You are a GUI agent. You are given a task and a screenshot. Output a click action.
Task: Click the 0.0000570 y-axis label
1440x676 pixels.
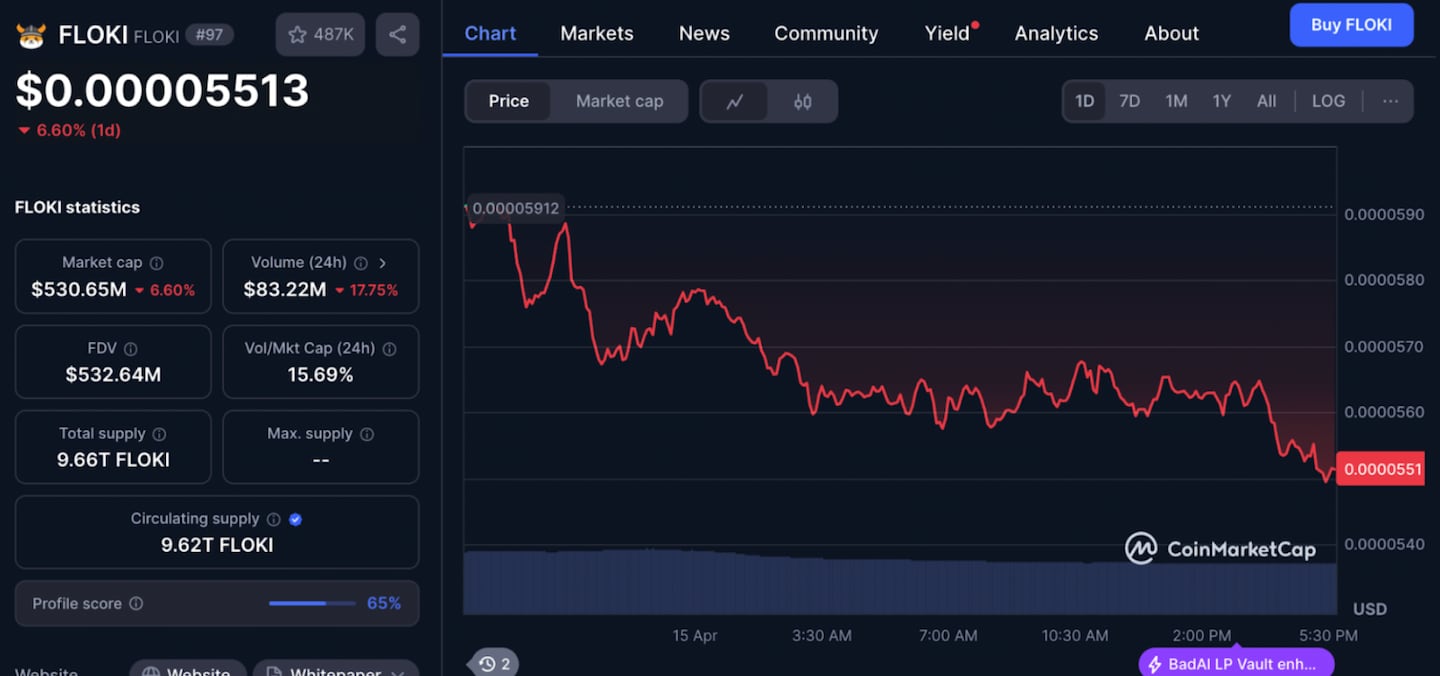(1384, 346)
